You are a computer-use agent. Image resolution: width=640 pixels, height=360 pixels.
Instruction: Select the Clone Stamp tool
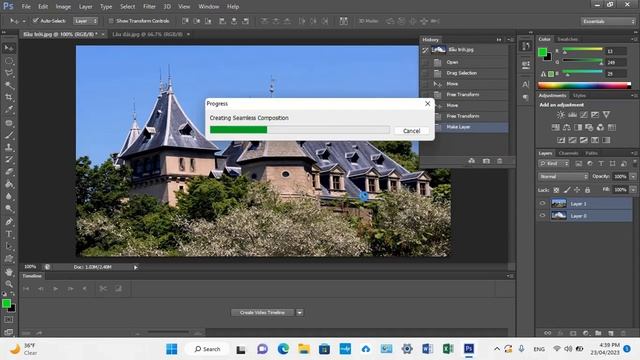point(9,147)
